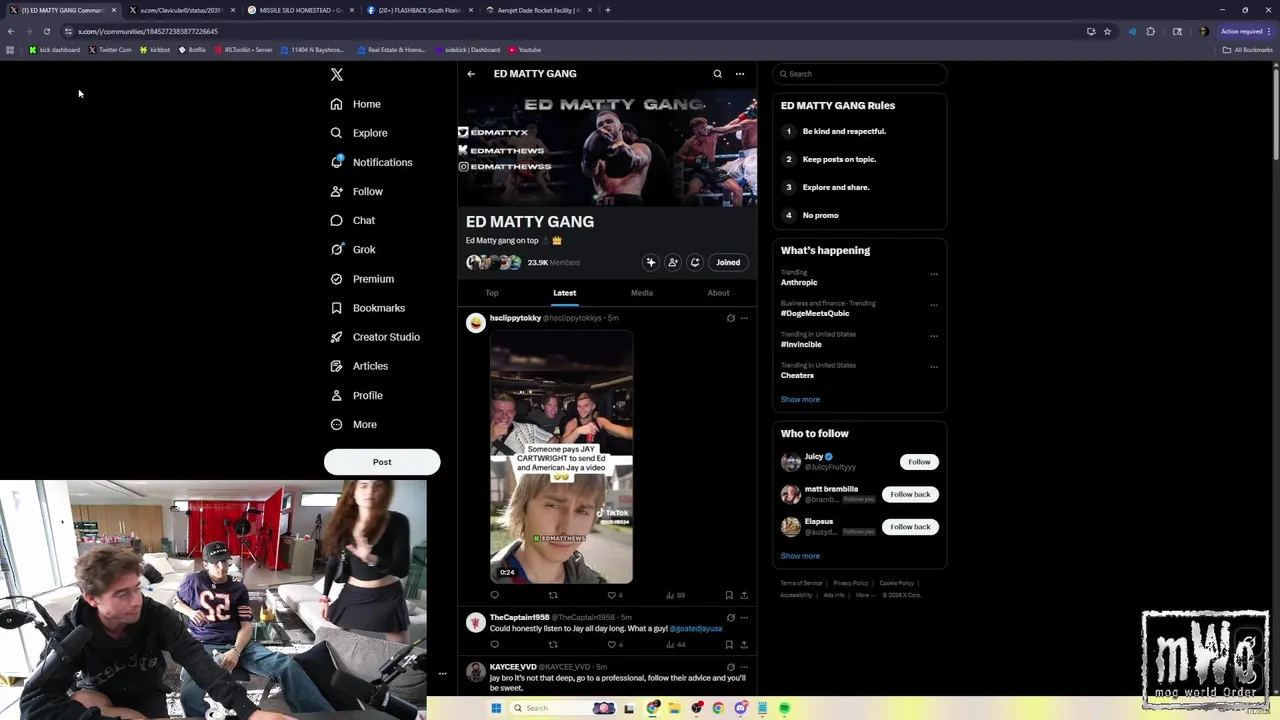
Task: Switch to the About tab
Action: 718,293
